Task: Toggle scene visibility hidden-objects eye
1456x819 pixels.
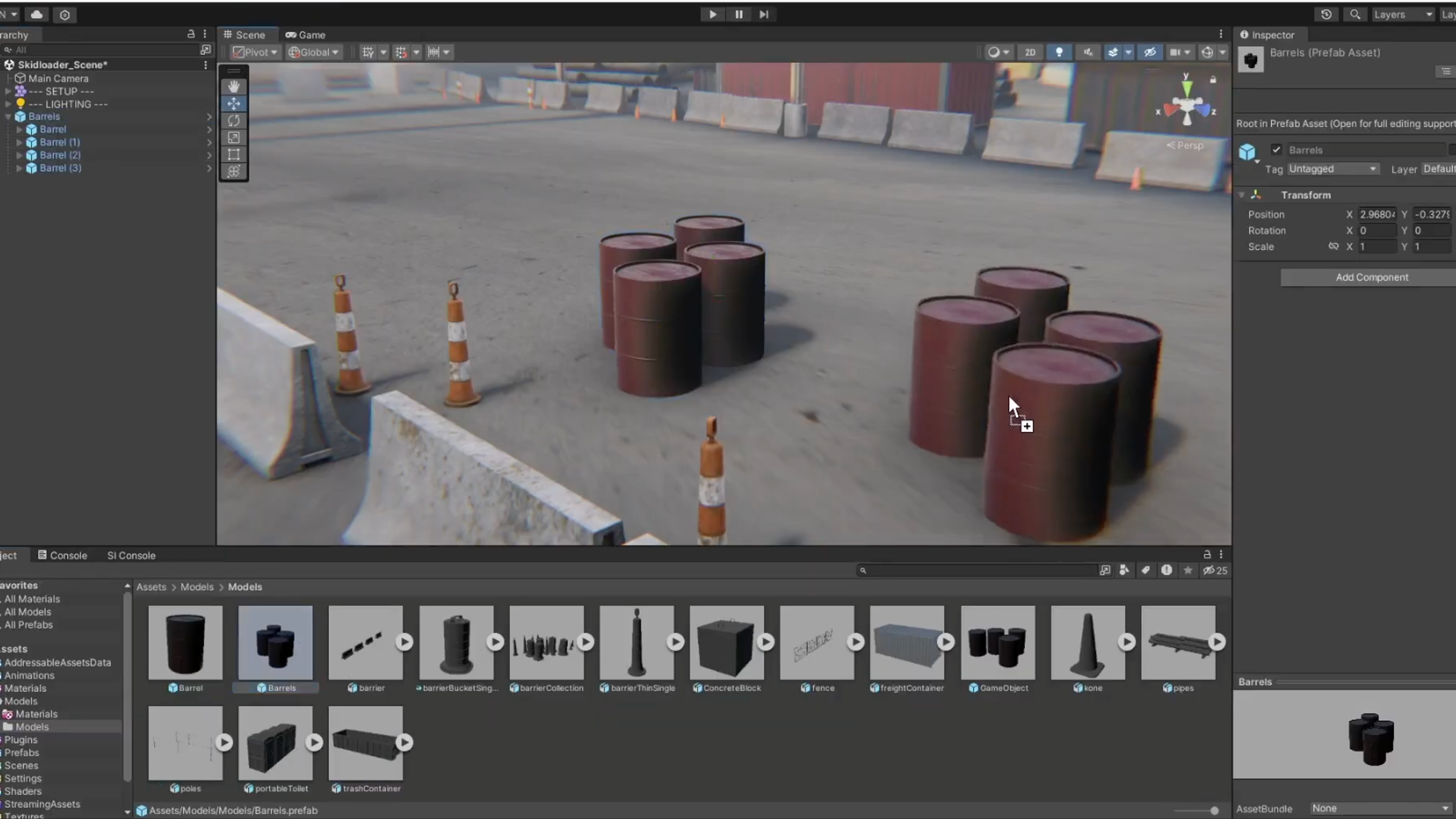Action: (x=1150, y=52)
